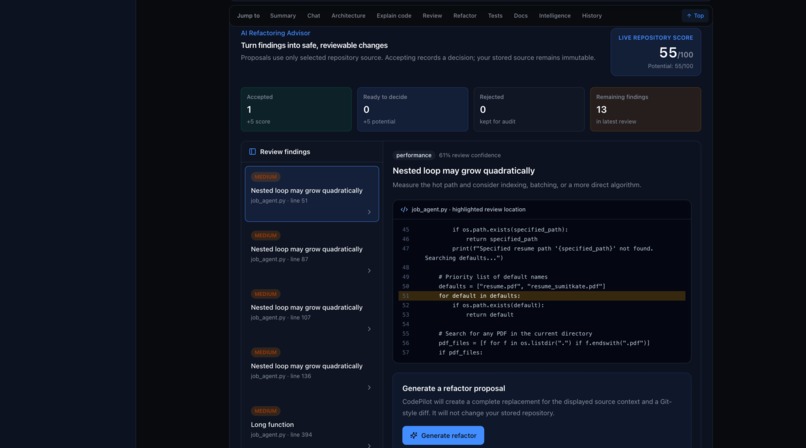Click code line 56 with pdf_files listing
806x448 pixels.
tap(542, 343)
